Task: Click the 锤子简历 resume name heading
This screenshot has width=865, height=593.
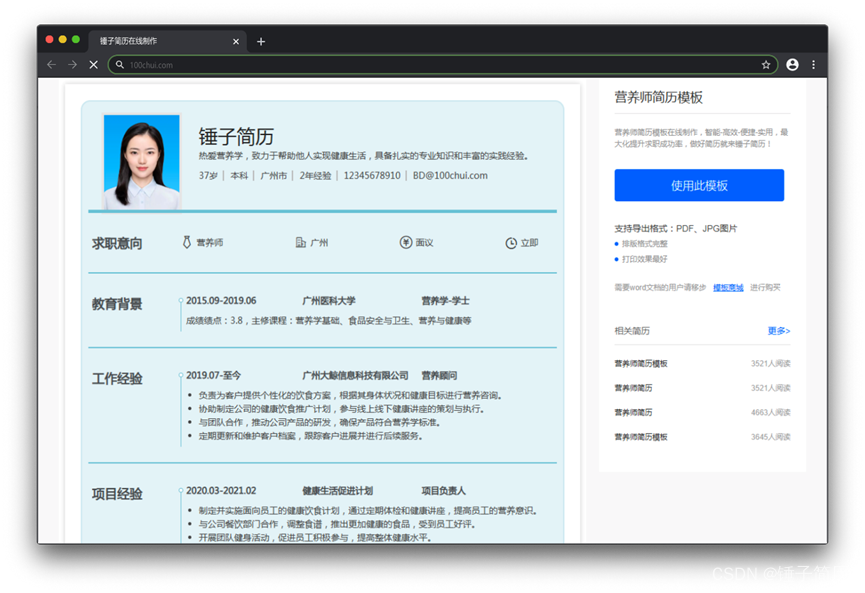Action: (x=236, y=136)
